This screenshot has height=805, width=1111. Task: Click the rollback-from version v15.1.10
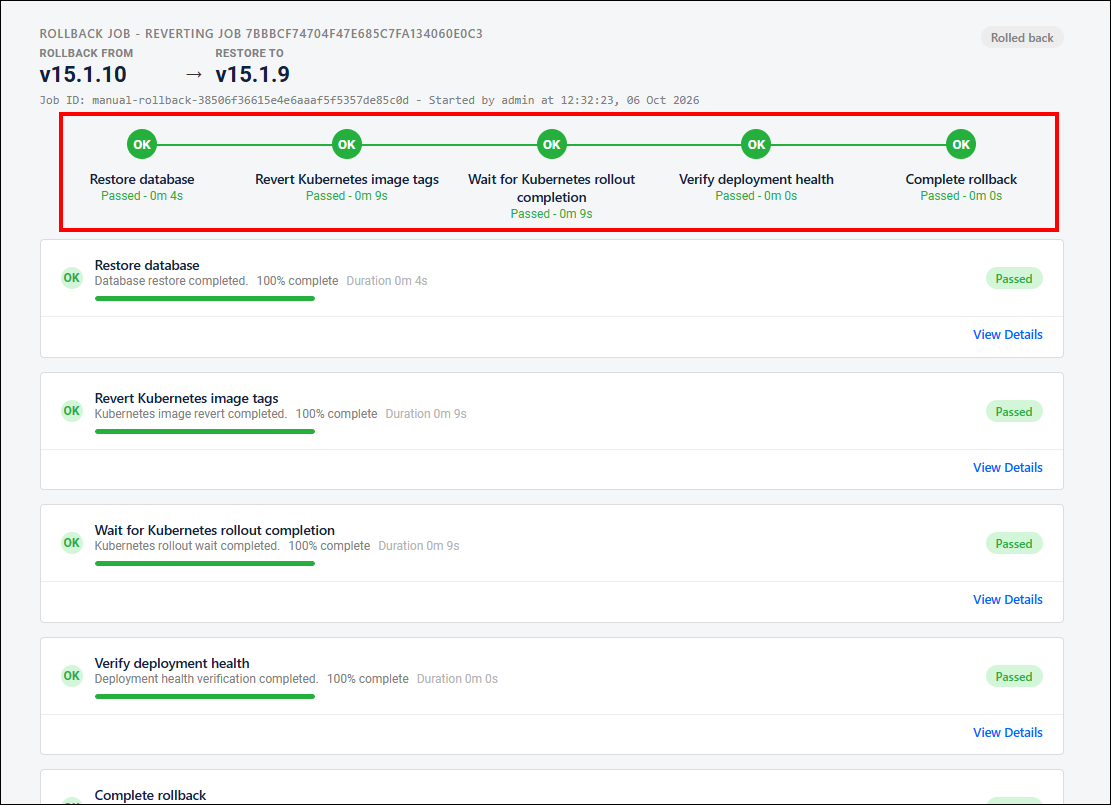click(83, 74)
